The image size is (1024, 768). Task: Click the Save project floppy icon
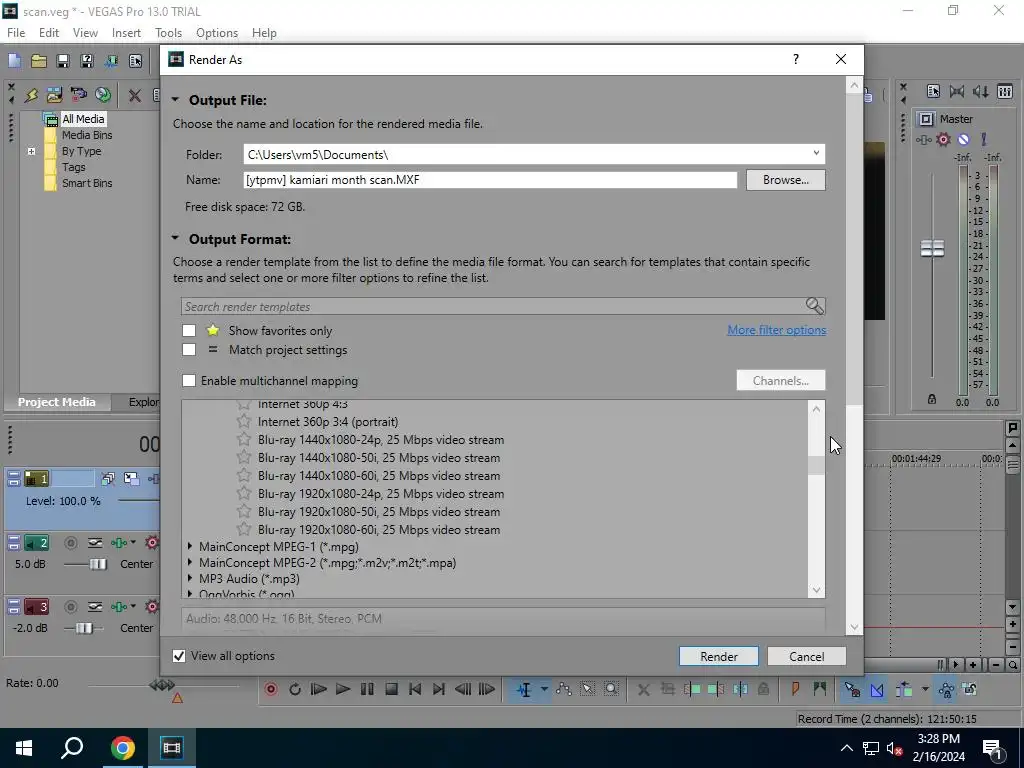coord(63,61)
